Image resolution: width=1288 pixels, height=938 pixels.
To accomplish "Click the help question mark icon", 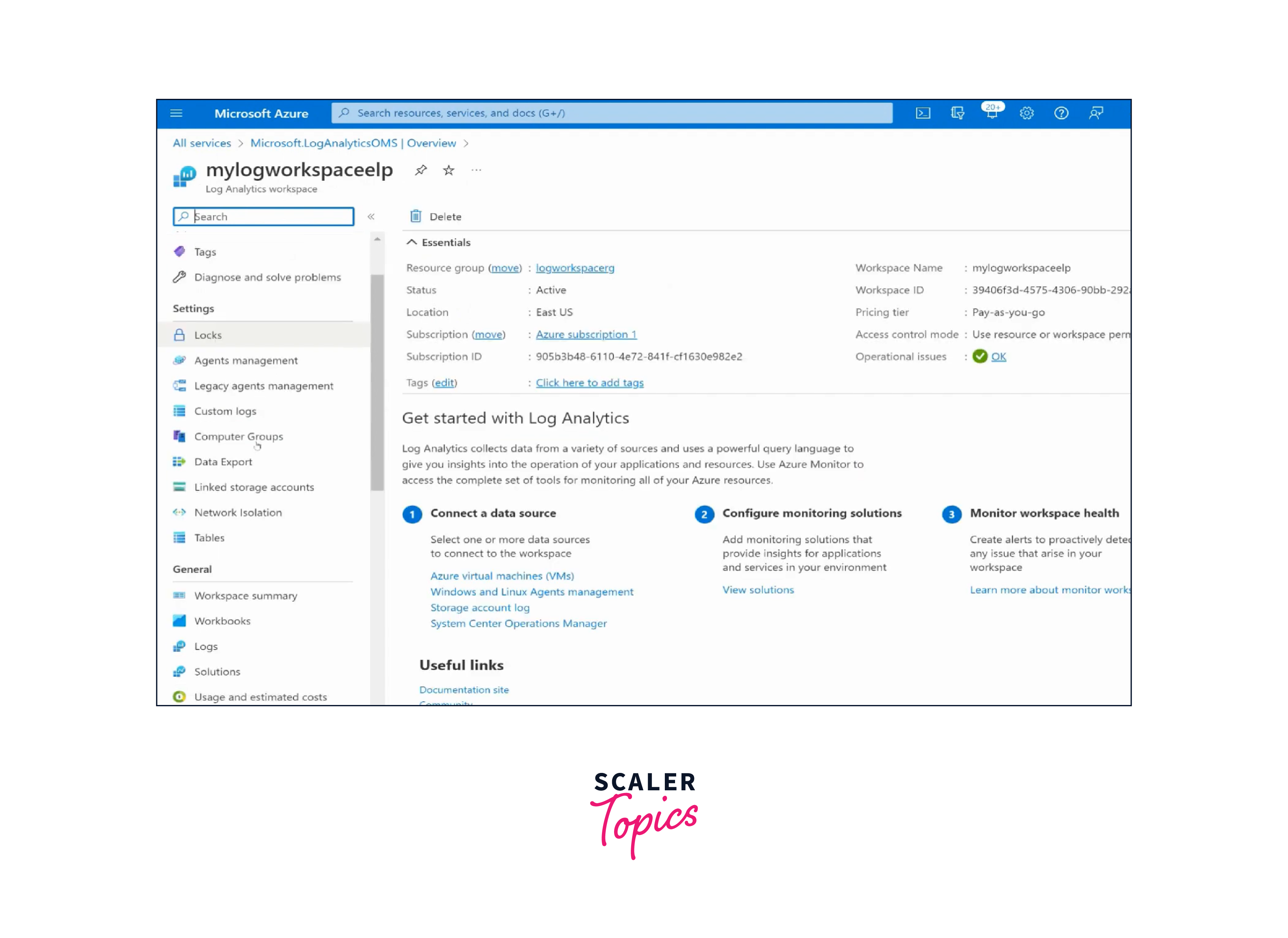I will coord(1061,113).
